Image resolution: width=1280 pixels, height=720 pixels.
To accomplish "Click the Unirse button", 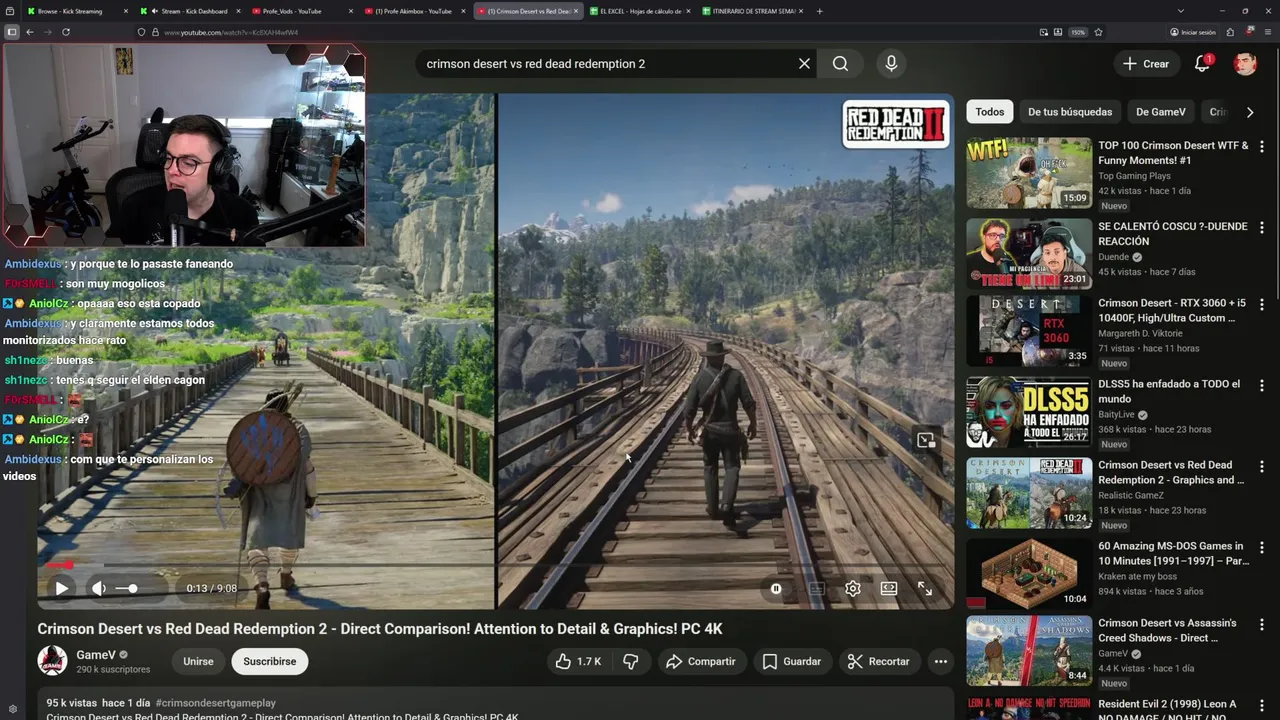I will [x=198, y=661].
